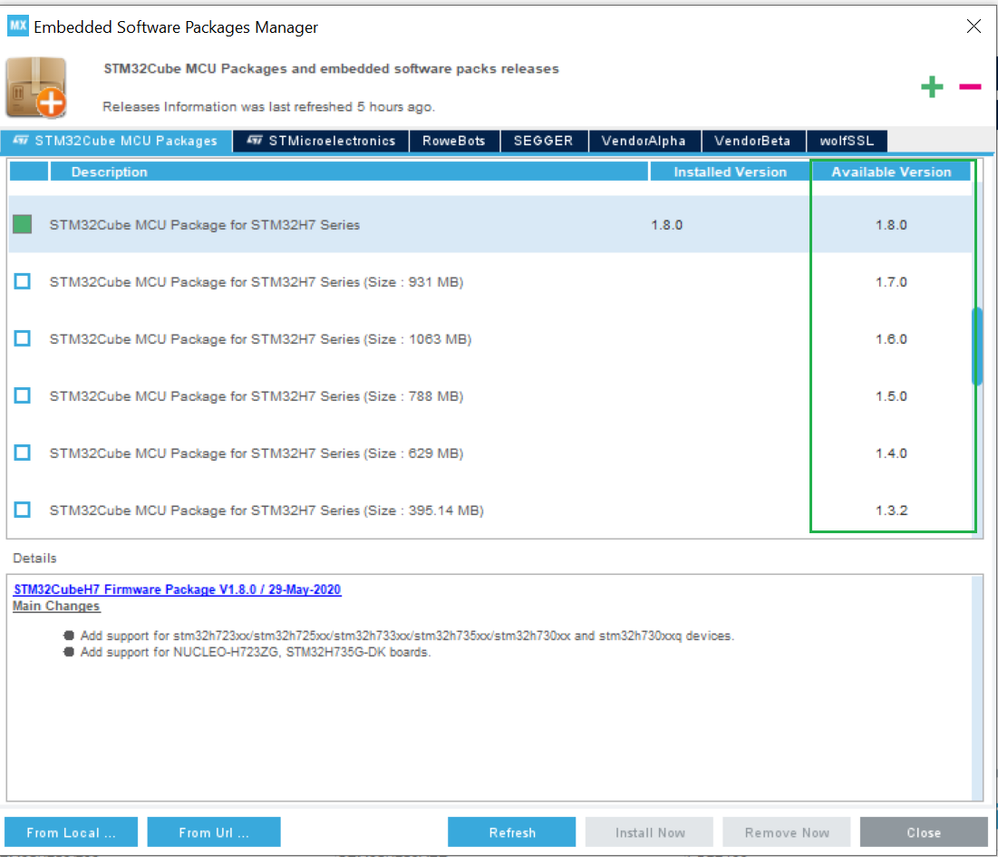Click the package list vertical scrollbar thumb
The height and width of the screenshot is (857, 998).
[977, 346]
